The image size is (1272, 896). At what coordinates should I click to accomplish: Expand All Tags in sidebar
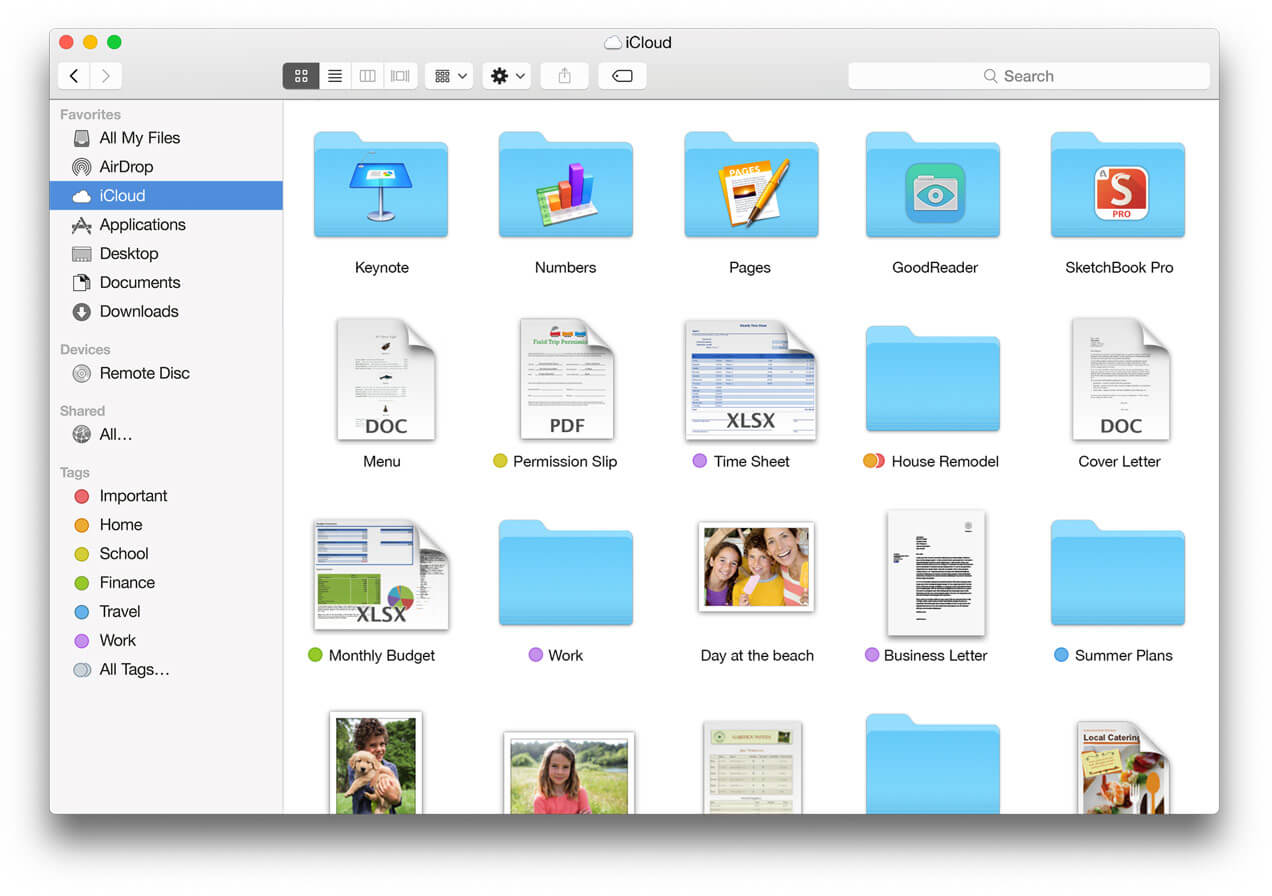134,670
